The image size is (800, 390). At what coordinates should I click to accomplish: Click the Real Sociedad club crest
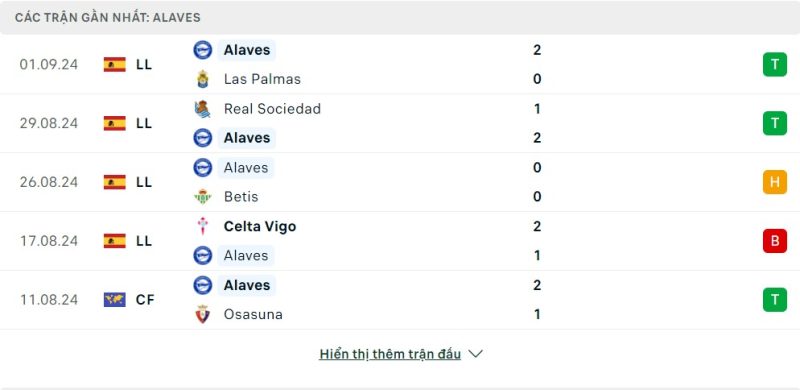(203, 109)
